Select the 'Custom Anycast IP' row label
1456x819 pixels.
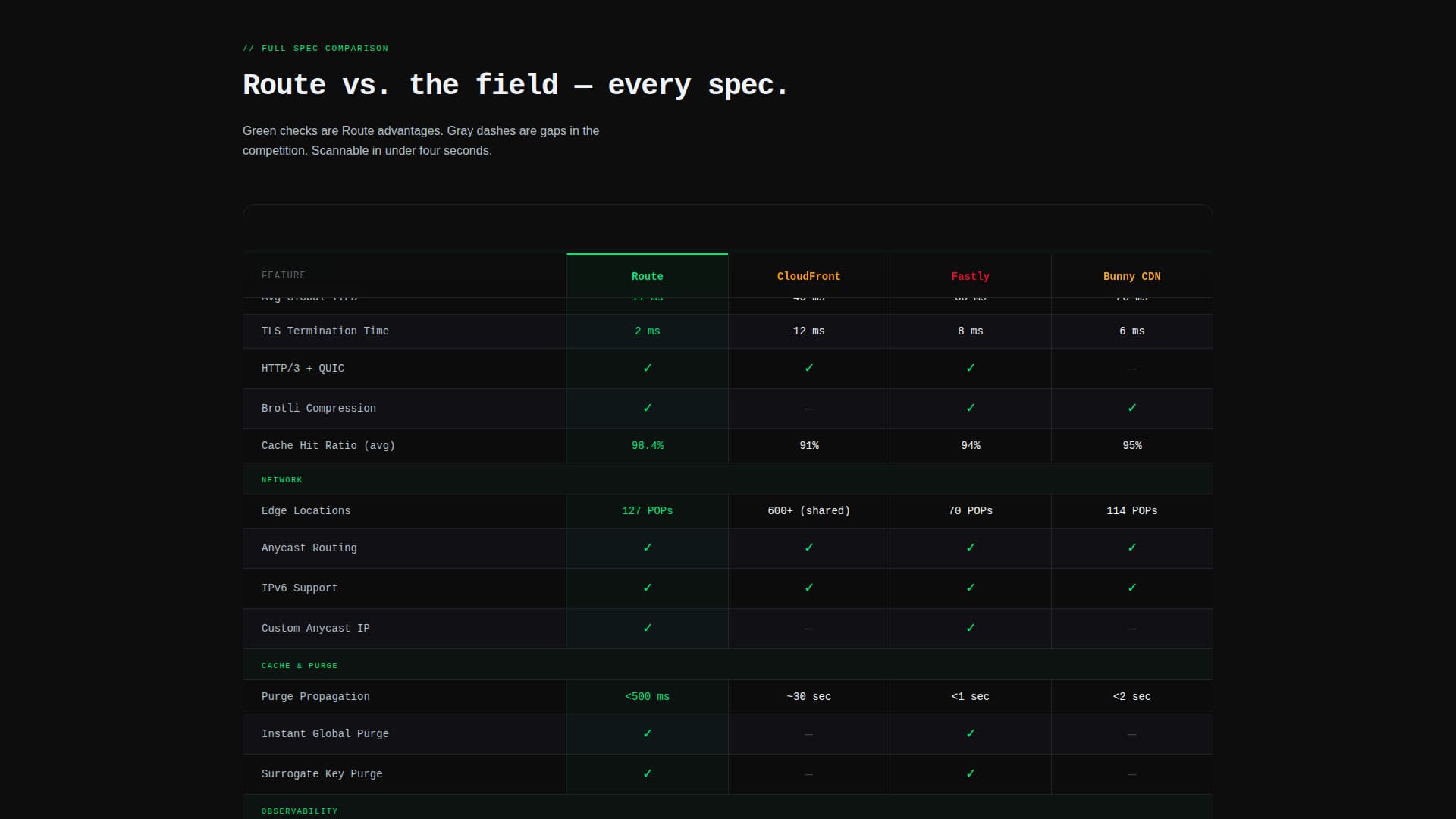click(x=315, y=629)
